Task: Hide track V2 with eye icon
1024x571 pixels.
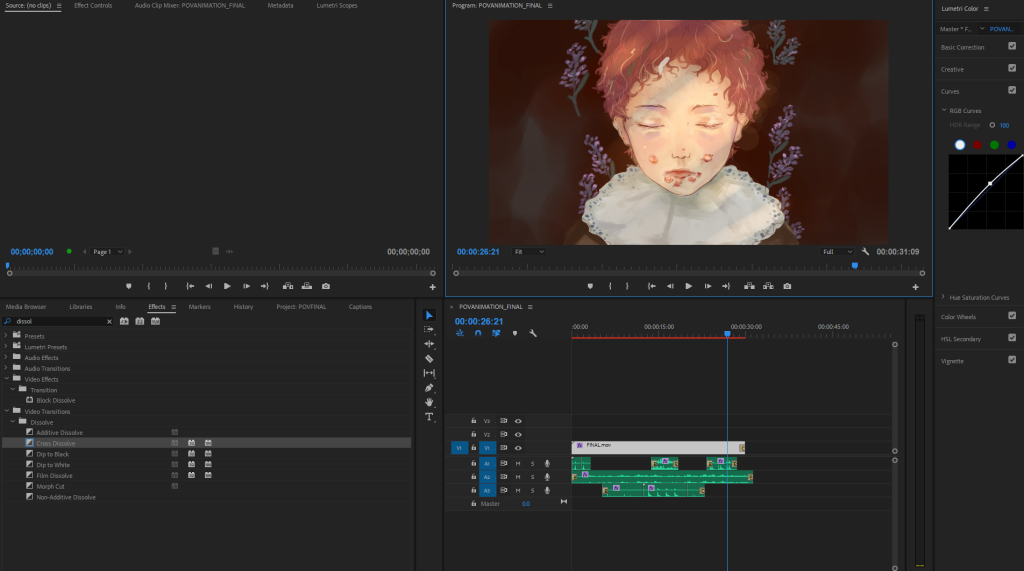Action: click(x=518, y=434)
